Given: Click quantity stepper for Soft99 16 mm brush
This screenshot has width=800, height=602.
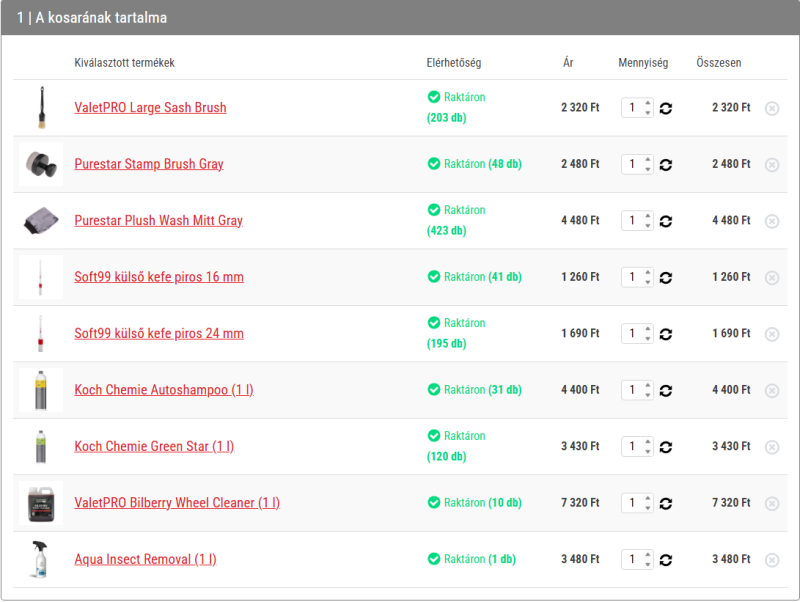Looking at the screenshot, I should pos(637,277).
